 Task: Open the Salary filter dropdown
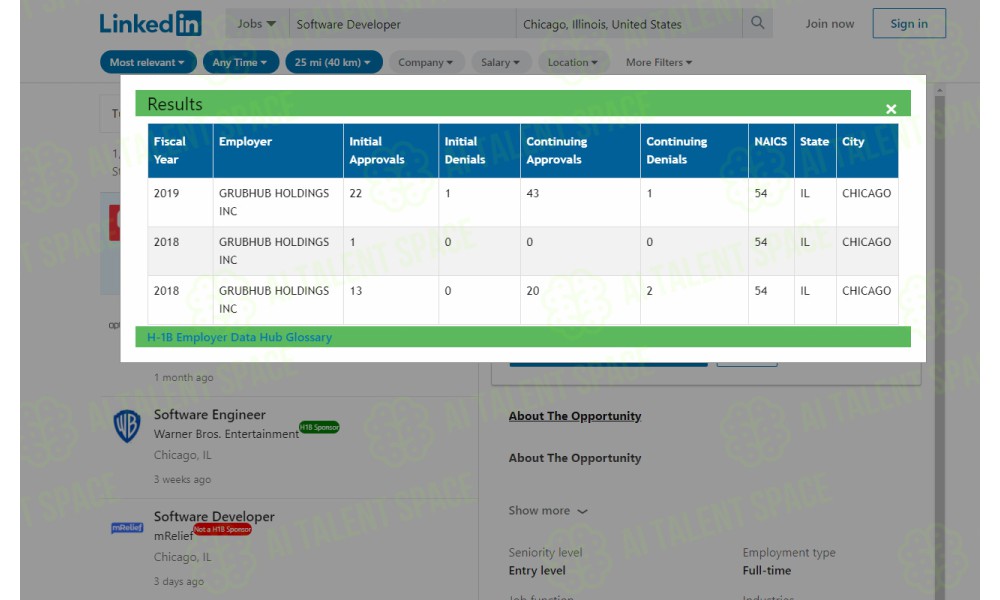[500, 62]
